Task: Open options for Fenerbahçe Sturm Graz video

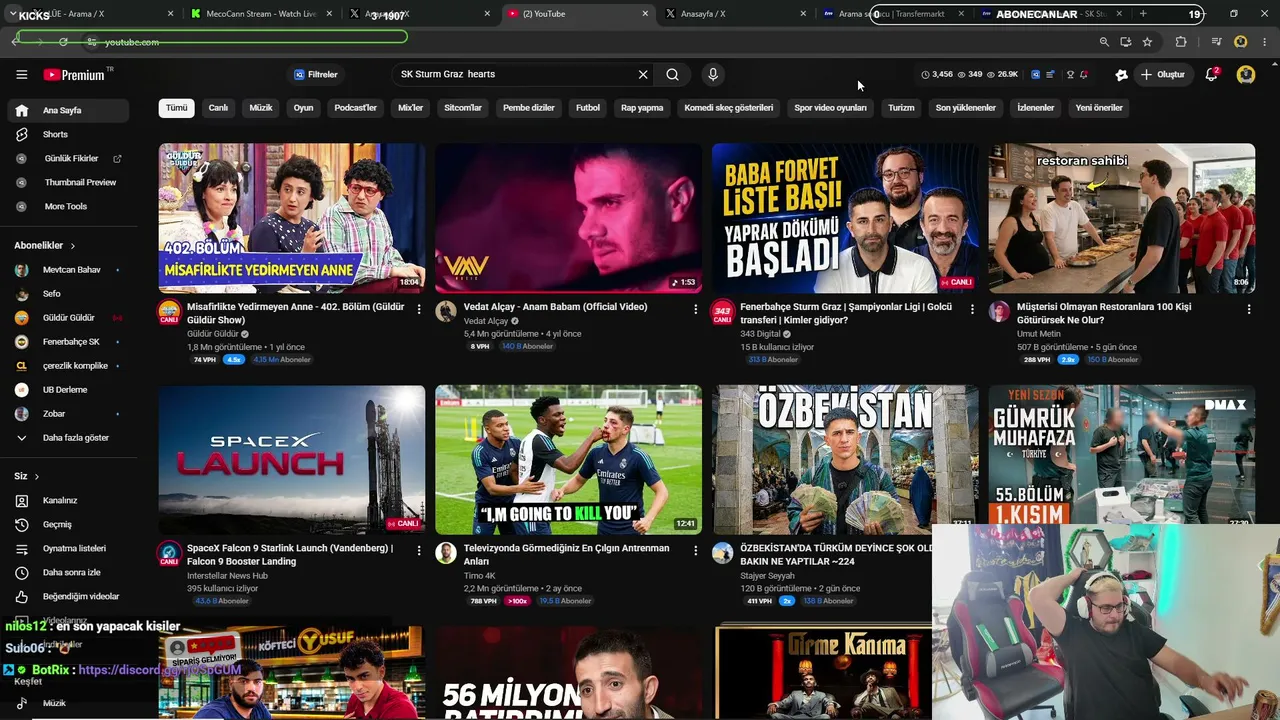Action: pos(972,310)
